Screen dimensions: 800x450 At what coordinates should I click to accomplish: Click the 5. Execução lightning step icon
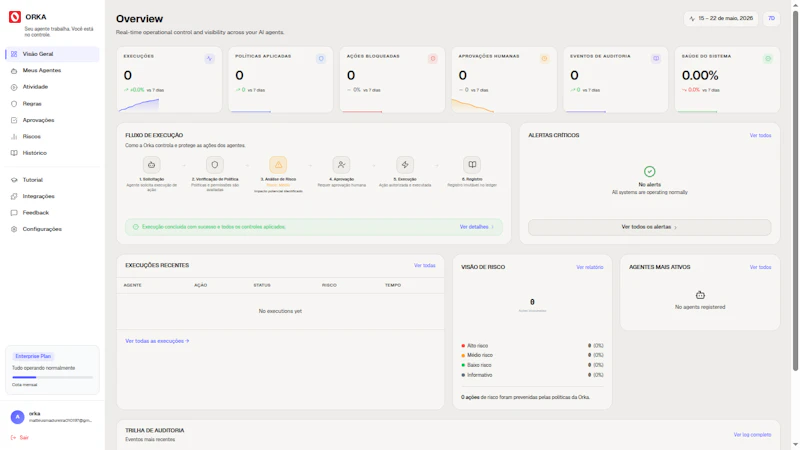(405, 165)
